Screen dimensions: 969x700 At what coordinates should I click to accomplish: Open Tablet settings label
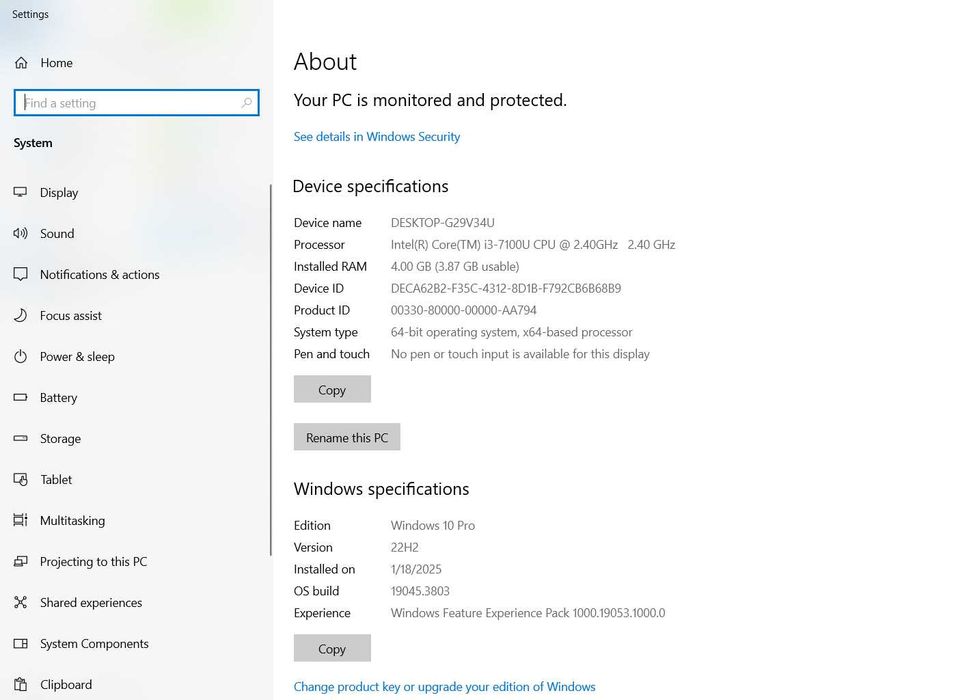pyautogui.click(x=56, y=479)
